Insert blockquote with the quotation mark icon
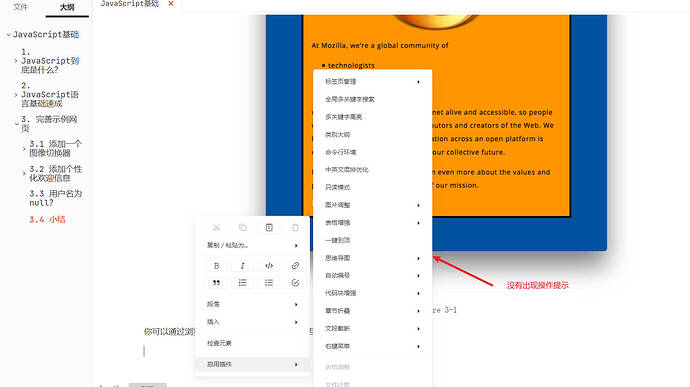Screen dimensions: 690x387 (216, 283)
